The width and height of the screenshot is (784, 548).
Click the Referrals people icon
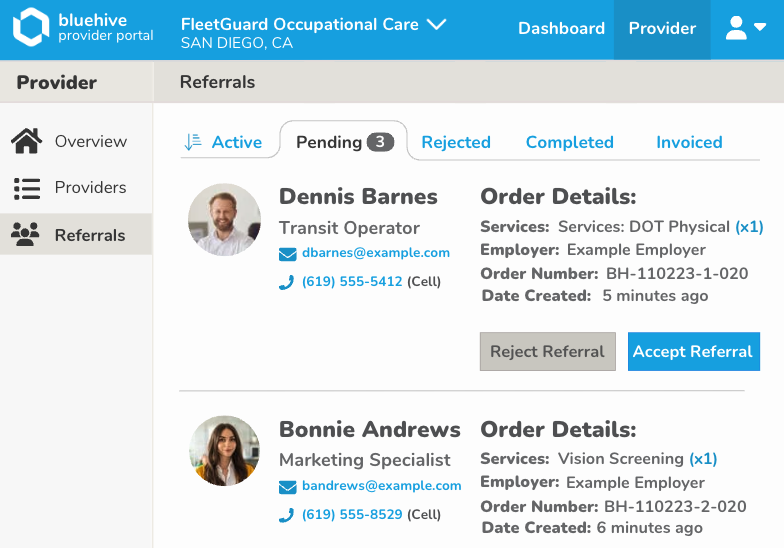click(26, 235)
